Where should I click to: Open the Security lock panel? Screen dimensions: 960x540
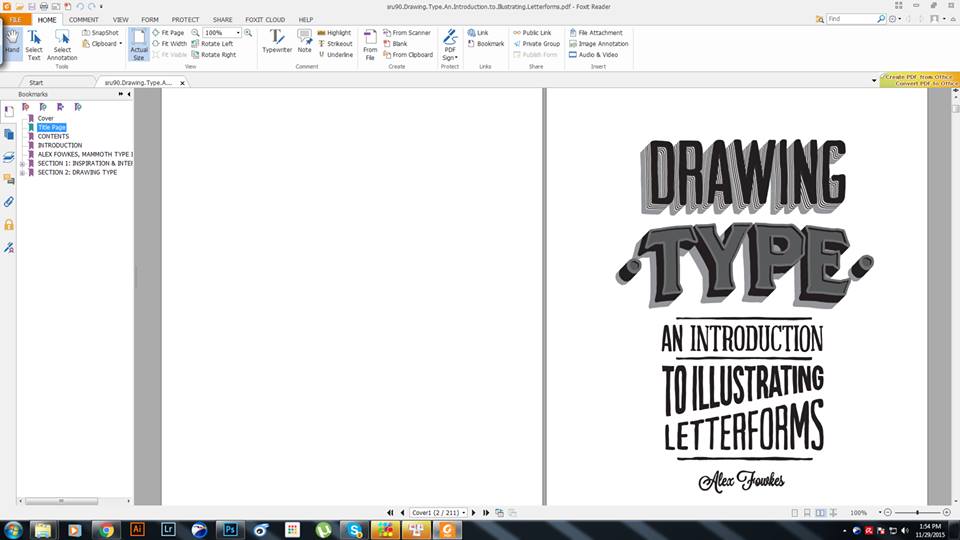[x=9, y=225]
